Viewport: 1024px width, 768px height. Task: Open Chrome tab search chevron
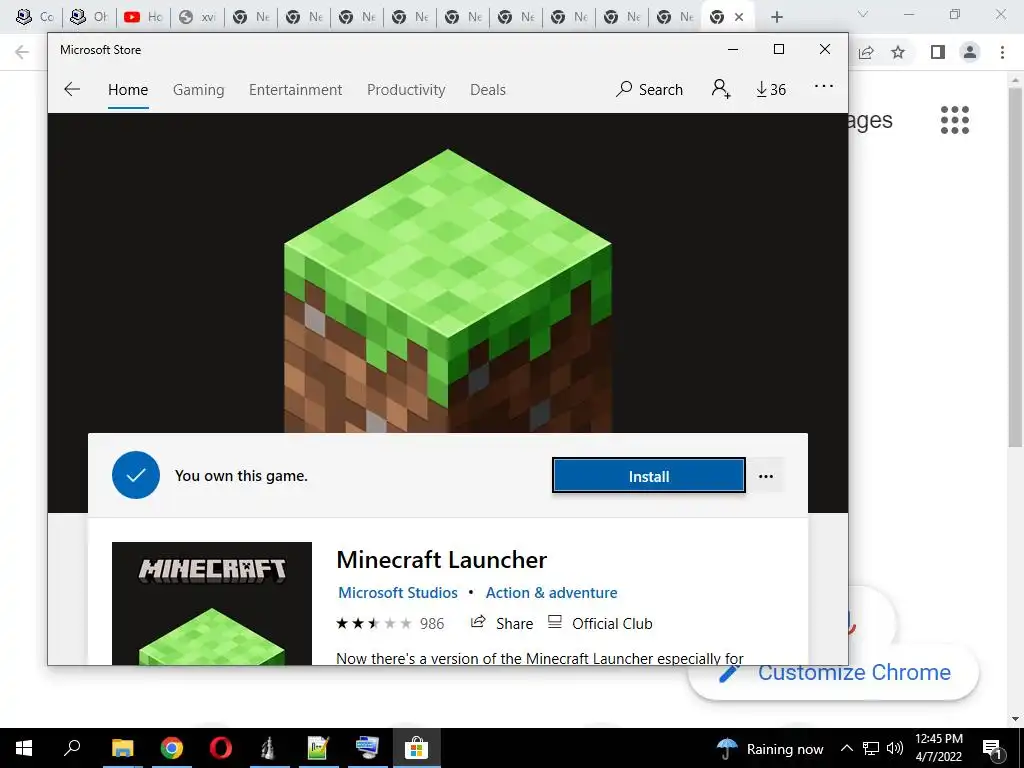(863, 14)
